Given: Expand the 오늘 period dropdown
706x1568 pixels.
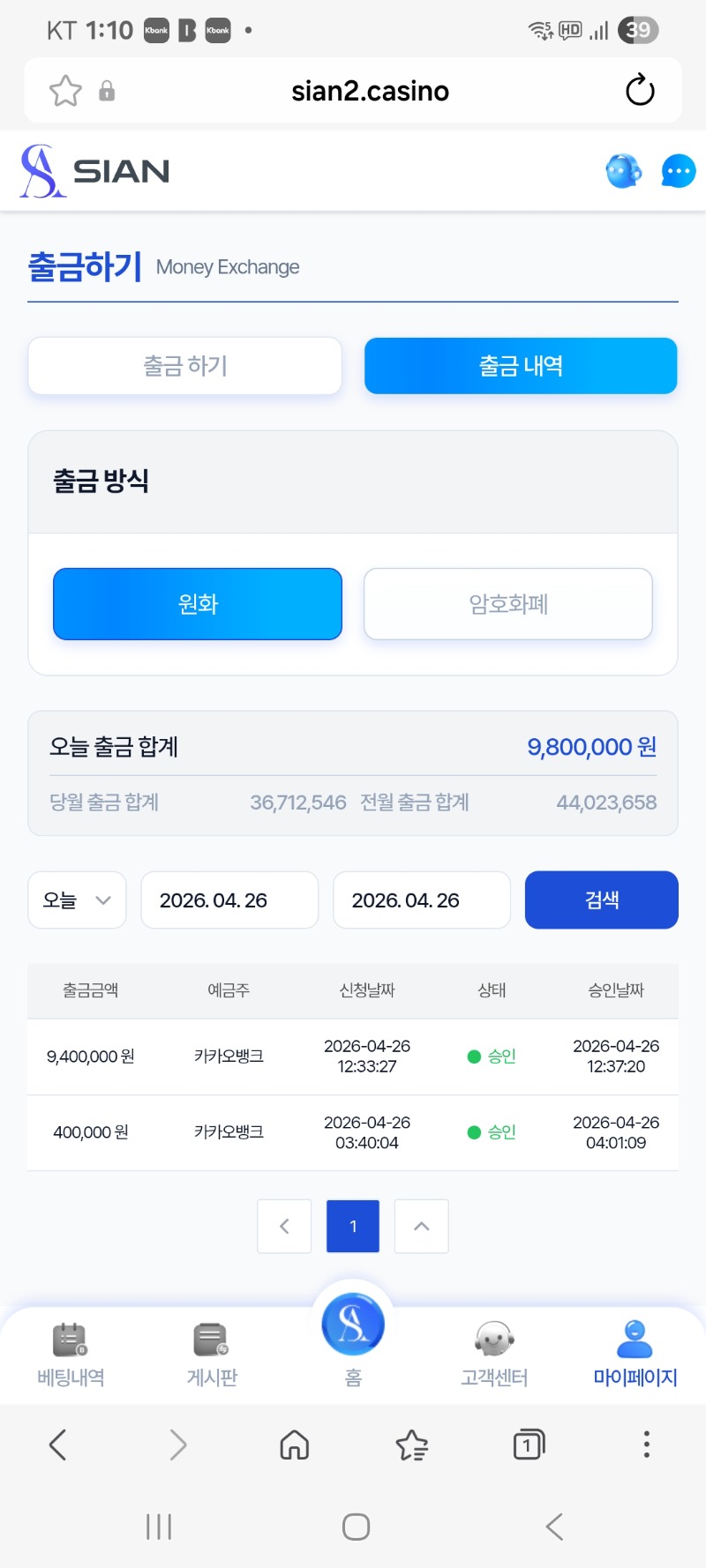Looking at the screenshot, I should 77,900.
